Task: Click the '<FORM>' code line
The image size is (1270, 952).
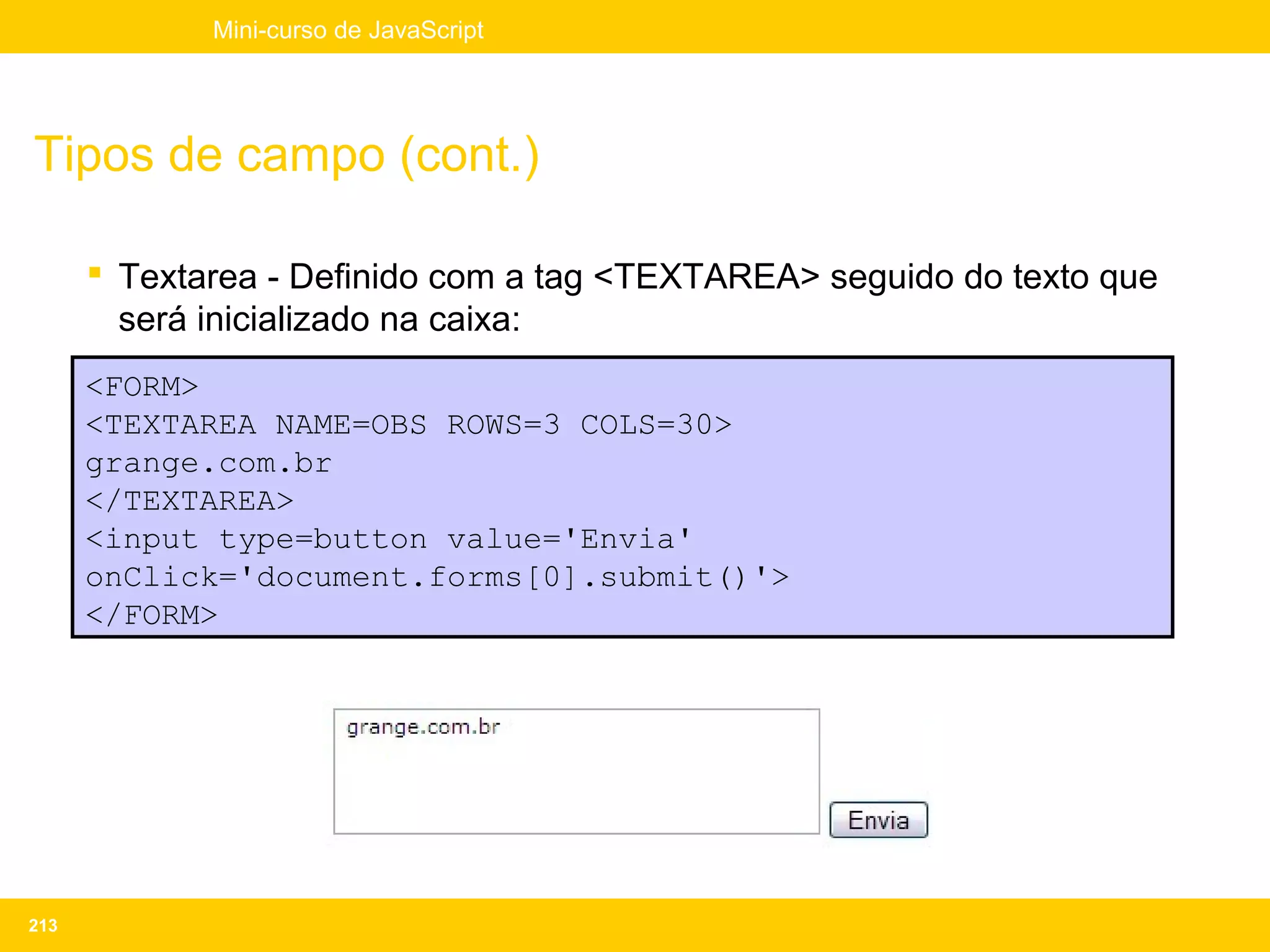Action: click(x=142, y=387)
